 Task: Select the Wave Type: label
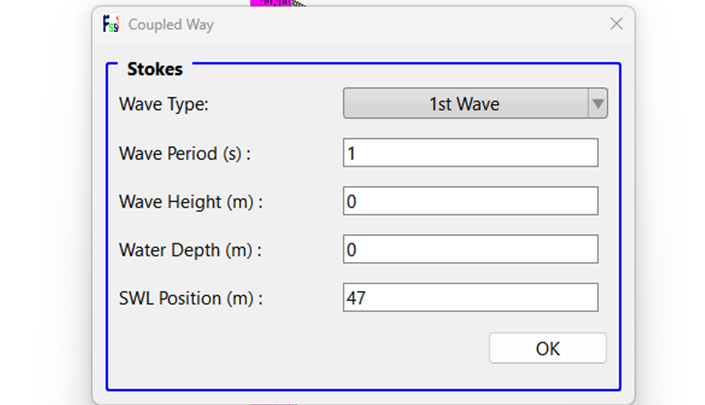click(164, 104)
